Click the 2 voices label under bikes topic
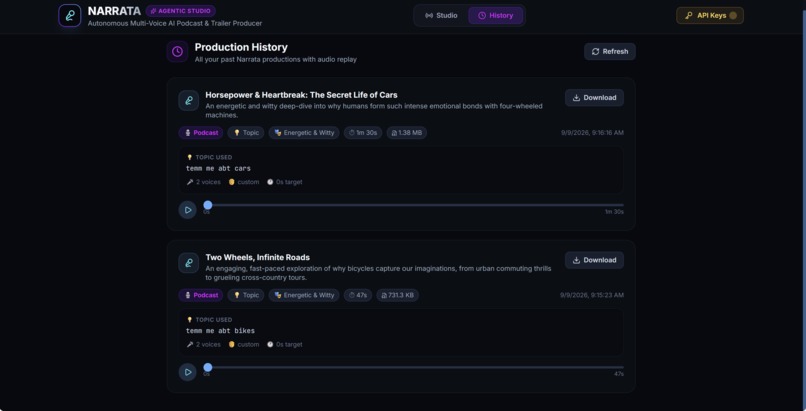Screen dimensions: 806x411 coord(204,344)
